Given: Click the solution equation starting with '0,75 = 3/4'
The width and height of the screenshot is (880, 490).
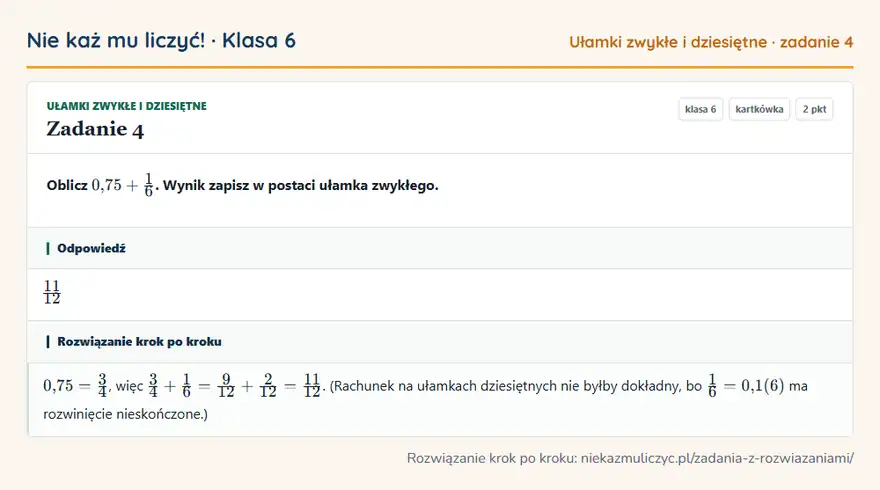Looking at the screenshot, I should (x=182, y=386).
